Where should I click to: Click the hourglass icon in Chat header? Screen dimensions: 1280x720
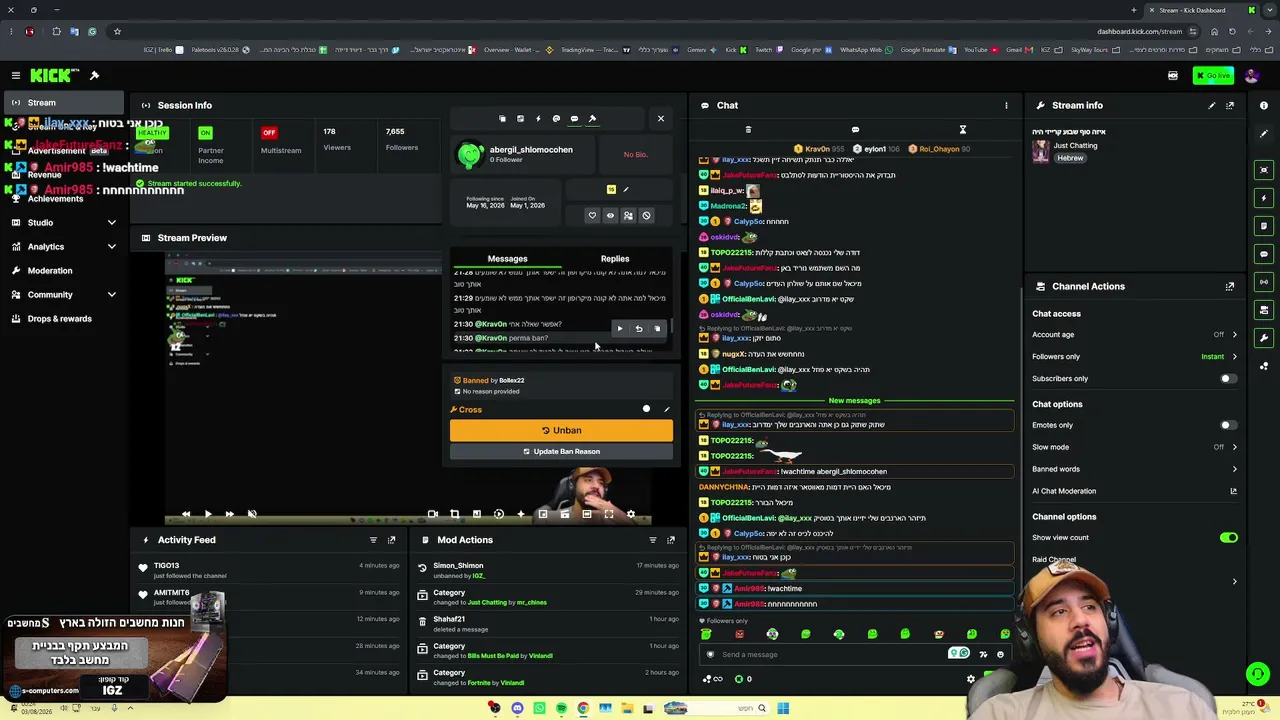tap(962, 130)
